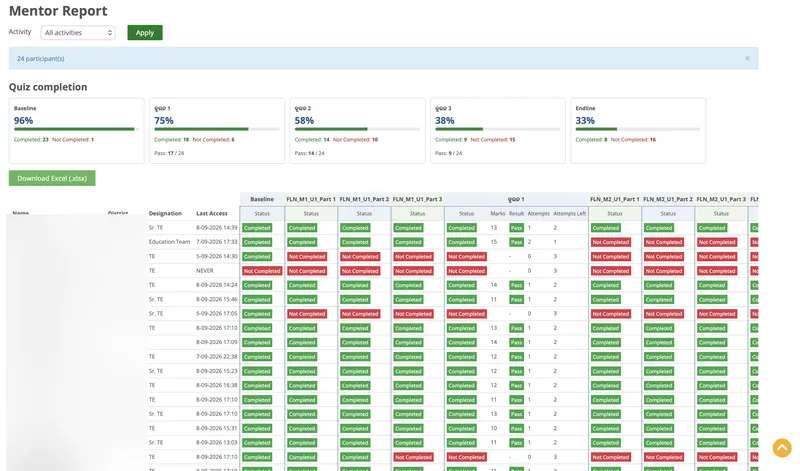Click last access '8-09-2026 15:31'
800x471 pixels.
click(x=216, y=428)
